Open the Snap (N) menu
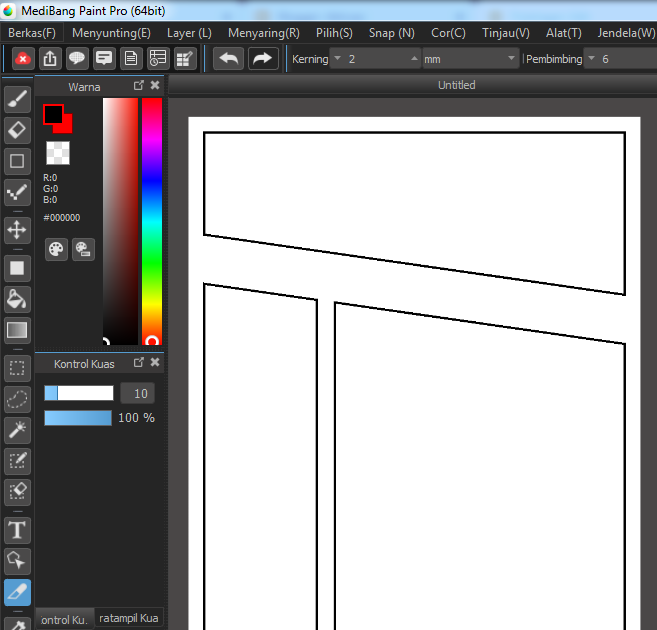Screen dimensions: 657x630 tap(391, 33)
